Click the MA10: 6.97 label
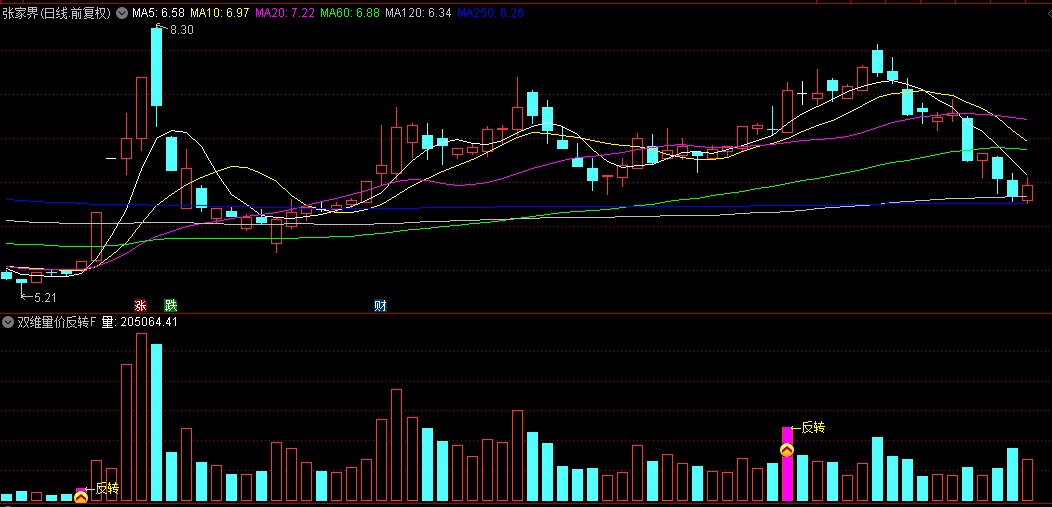Viewport: 1052px width, 507px height. pos(220,13)
